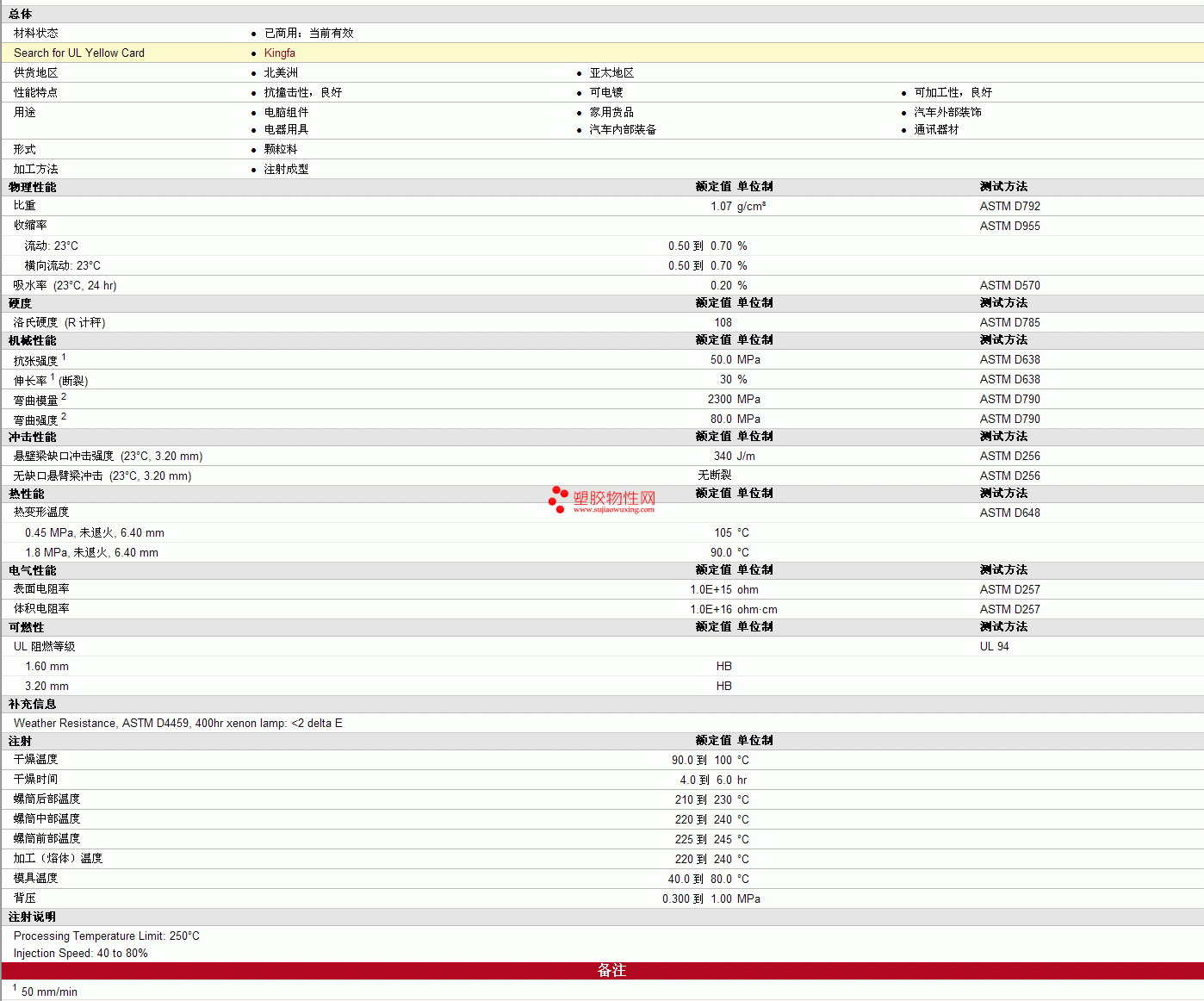The width and height of the screenshot is (1204, 1001).
Task: Select '横向流动: 23°C' shrinkage row
Action: 602,265
